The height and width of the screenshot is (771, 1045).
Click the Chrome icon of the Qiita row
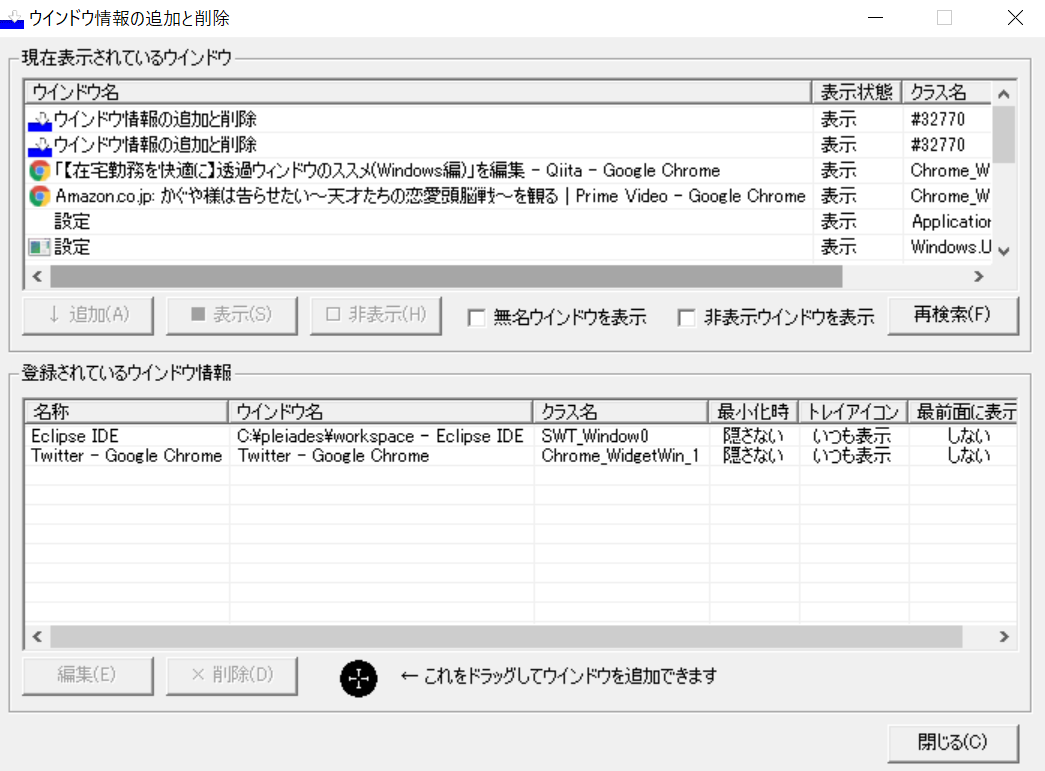click(39, 171)
